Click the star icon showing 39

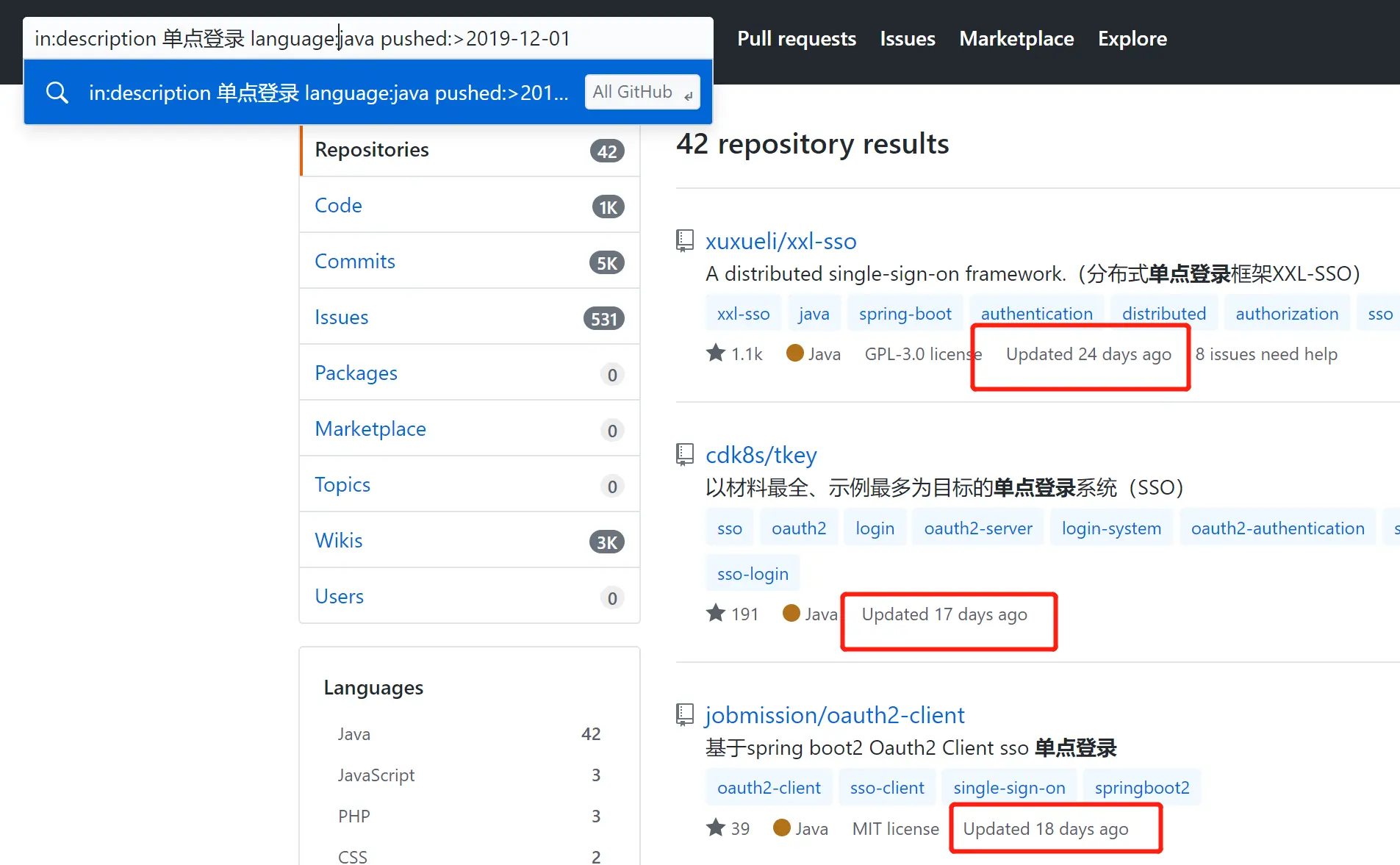(716, 828)
